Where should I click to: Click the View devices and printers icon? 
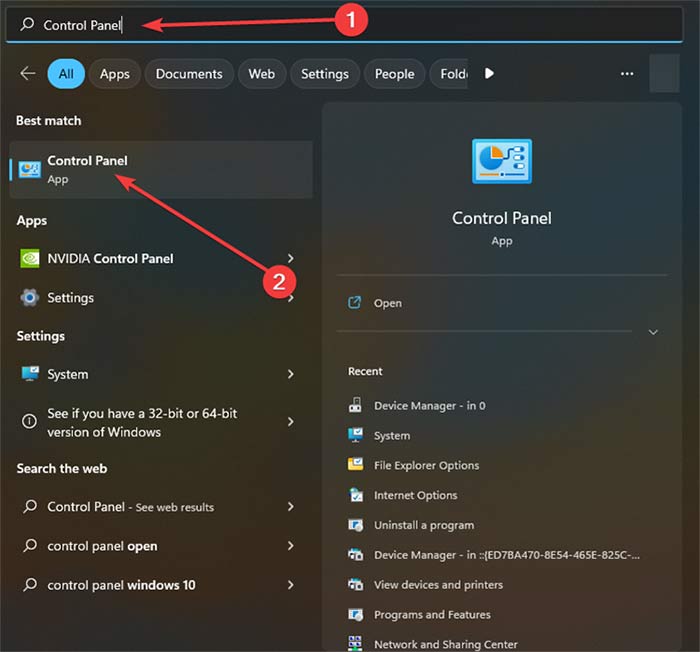(x=355, y=584)
